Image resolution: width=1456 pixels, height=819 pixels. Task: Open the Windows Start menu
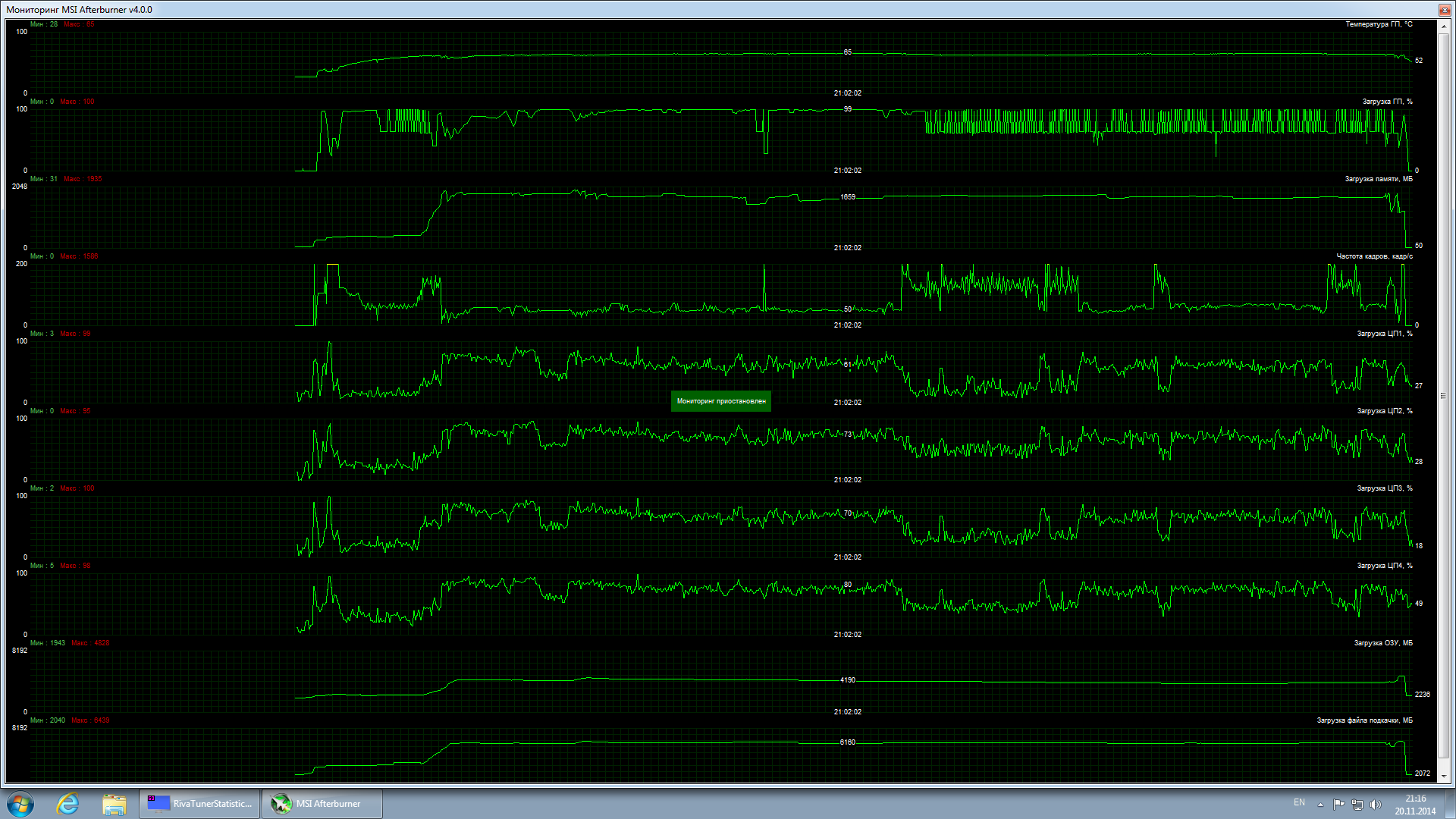[20, 804]
